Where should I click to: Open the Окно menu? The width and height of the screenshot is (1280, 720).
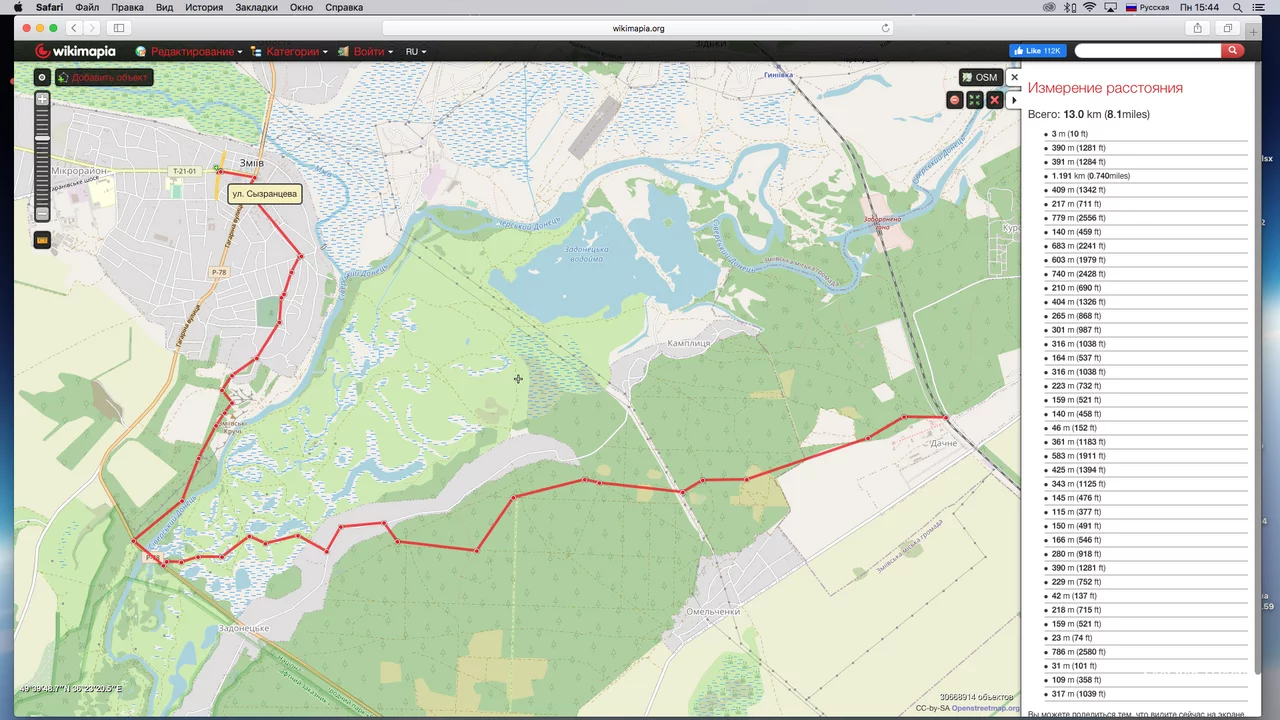(301, 7)
